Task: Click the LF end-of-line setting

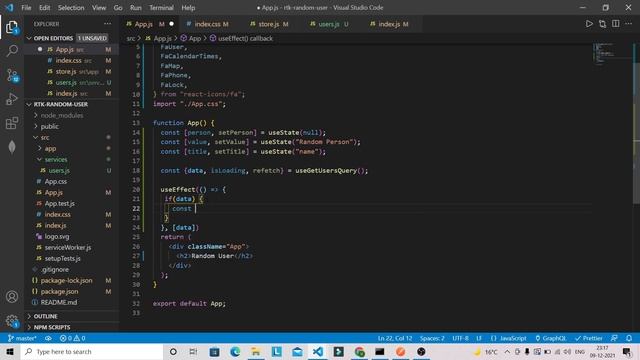Action: tap(479, 338)
